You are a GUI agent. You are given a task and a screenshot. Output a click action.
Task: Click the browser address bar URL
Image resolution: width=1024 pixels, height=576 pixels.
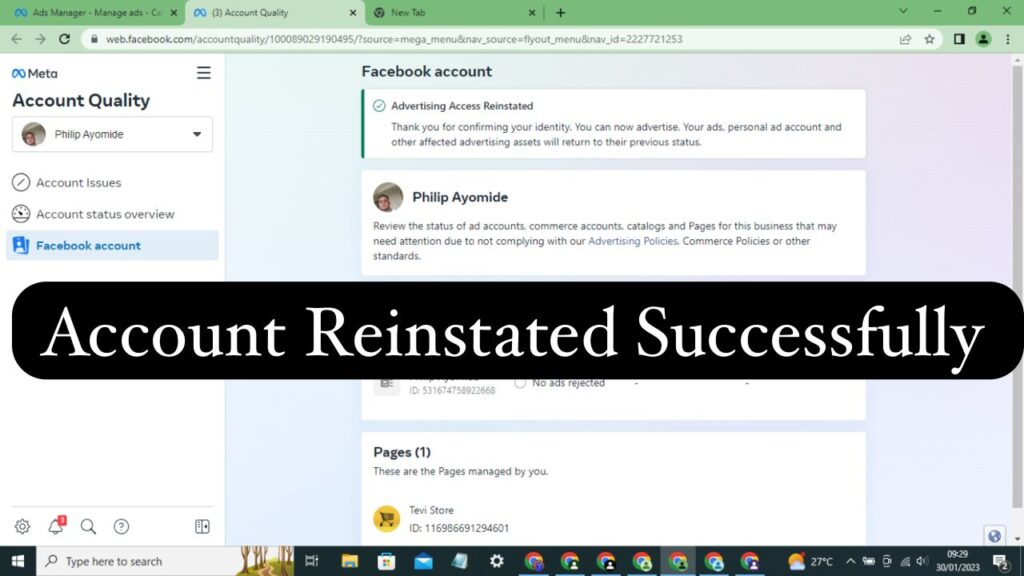[x=394, y=39]
